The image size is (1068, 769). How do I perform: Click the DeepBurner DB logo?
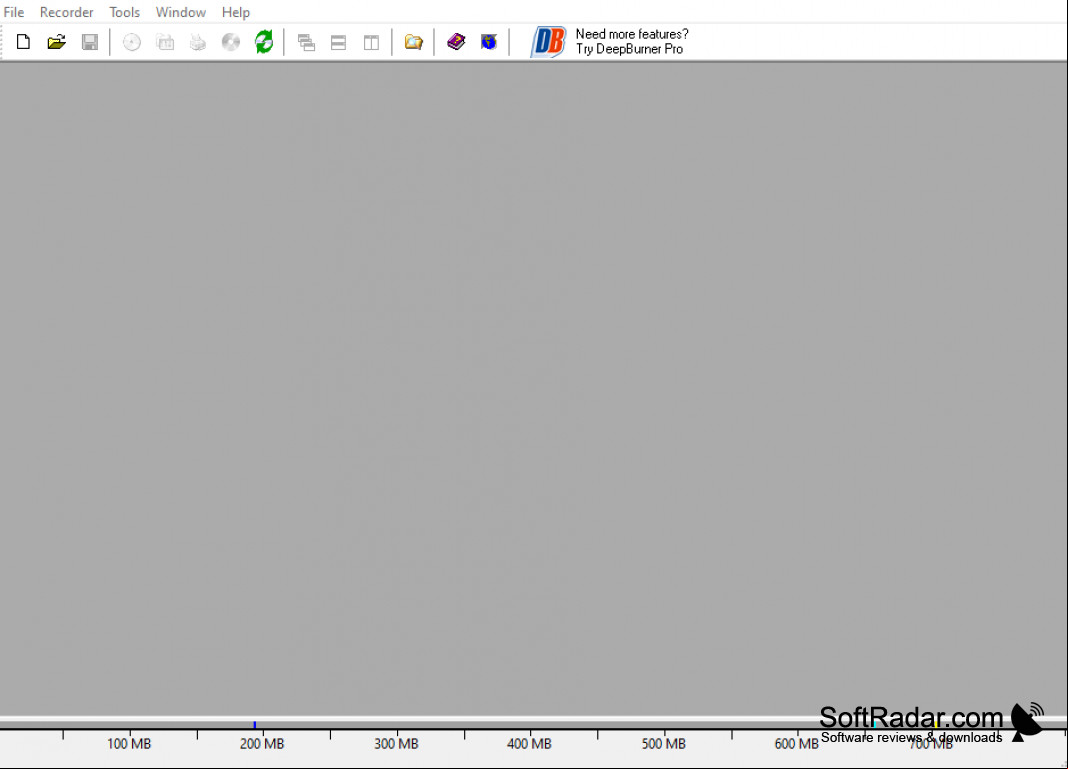(548, 42)
